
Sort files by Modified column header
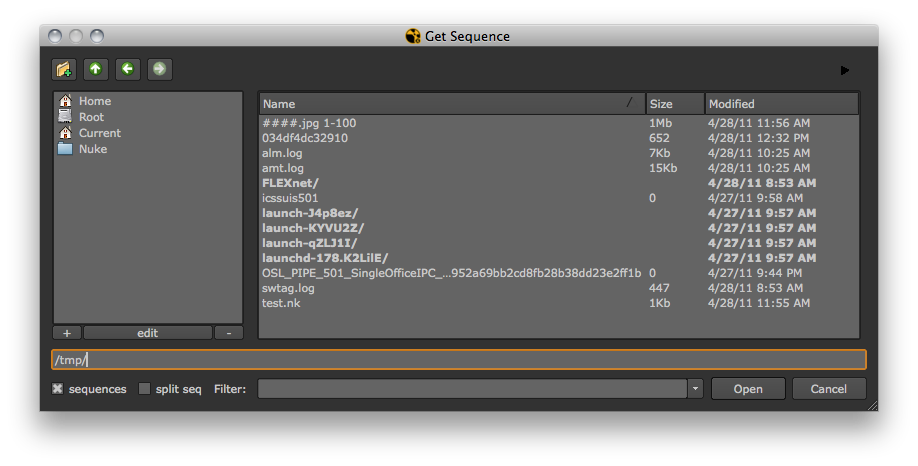(780, 104)
